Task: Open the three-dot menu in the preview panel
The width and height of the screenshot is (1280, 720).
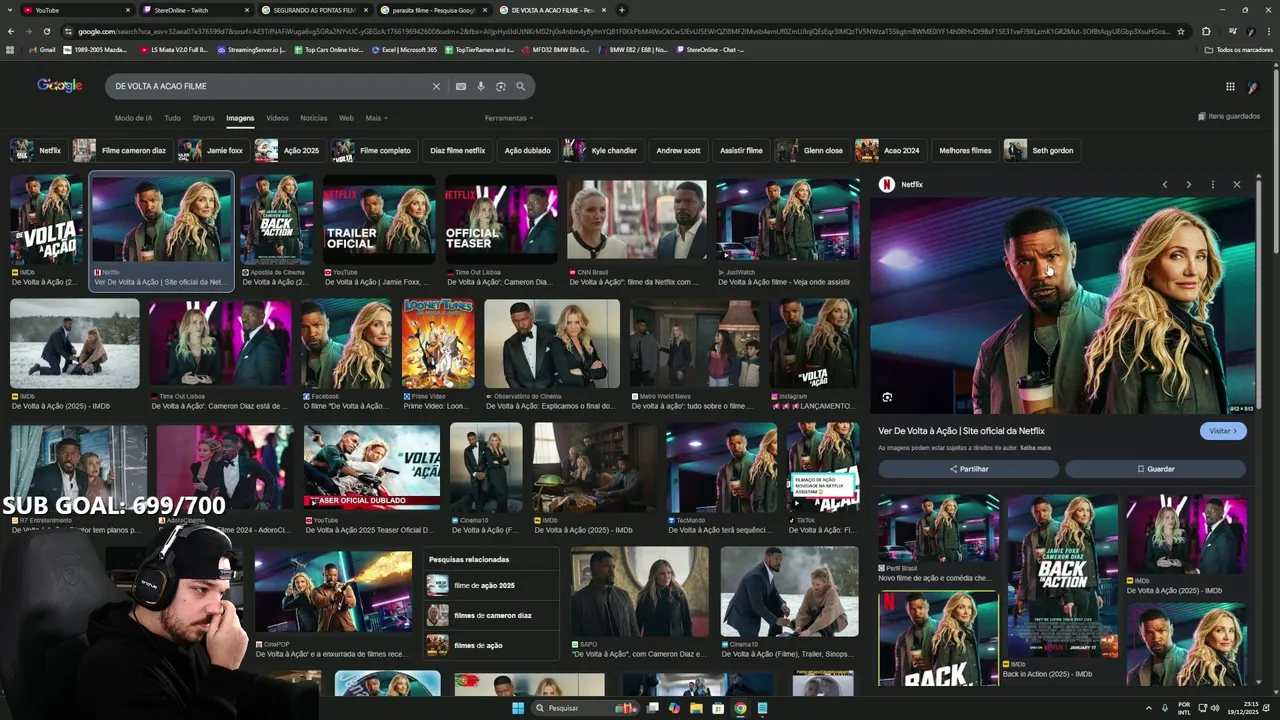Action: [x=1213, y=185]
